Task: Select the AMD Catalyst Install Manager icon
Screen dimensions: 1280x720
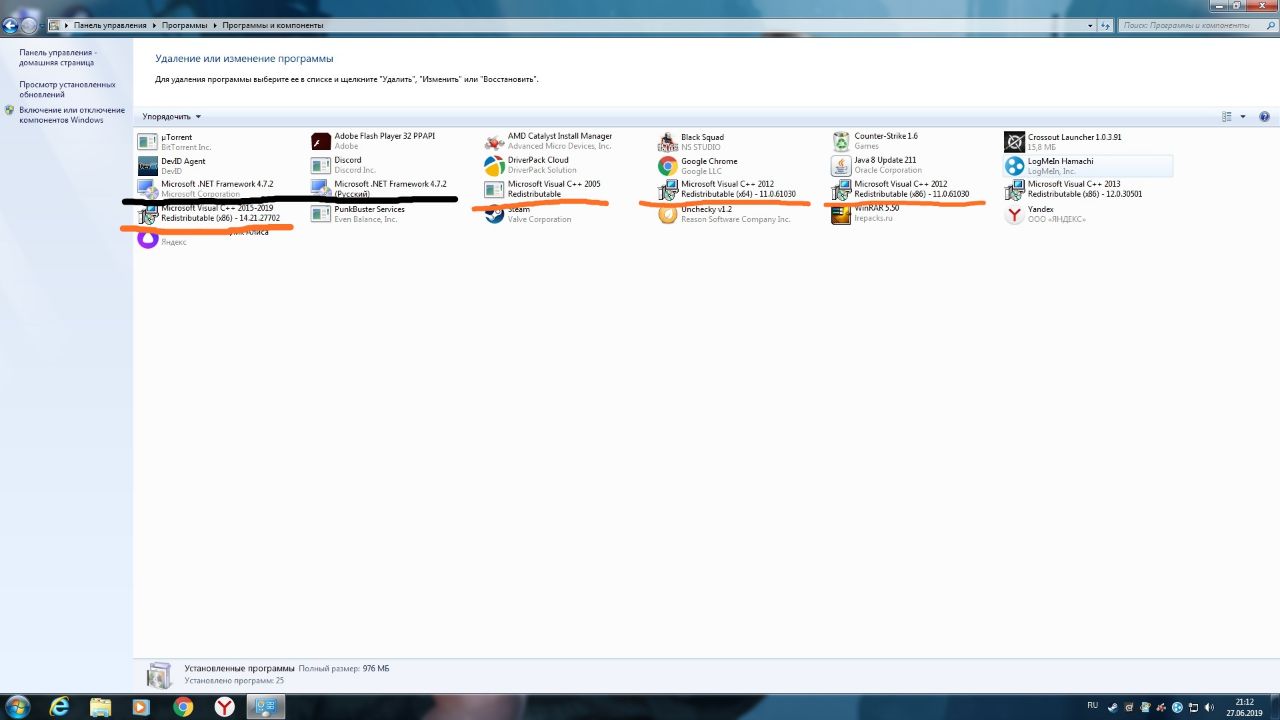Action: (494, 141)
